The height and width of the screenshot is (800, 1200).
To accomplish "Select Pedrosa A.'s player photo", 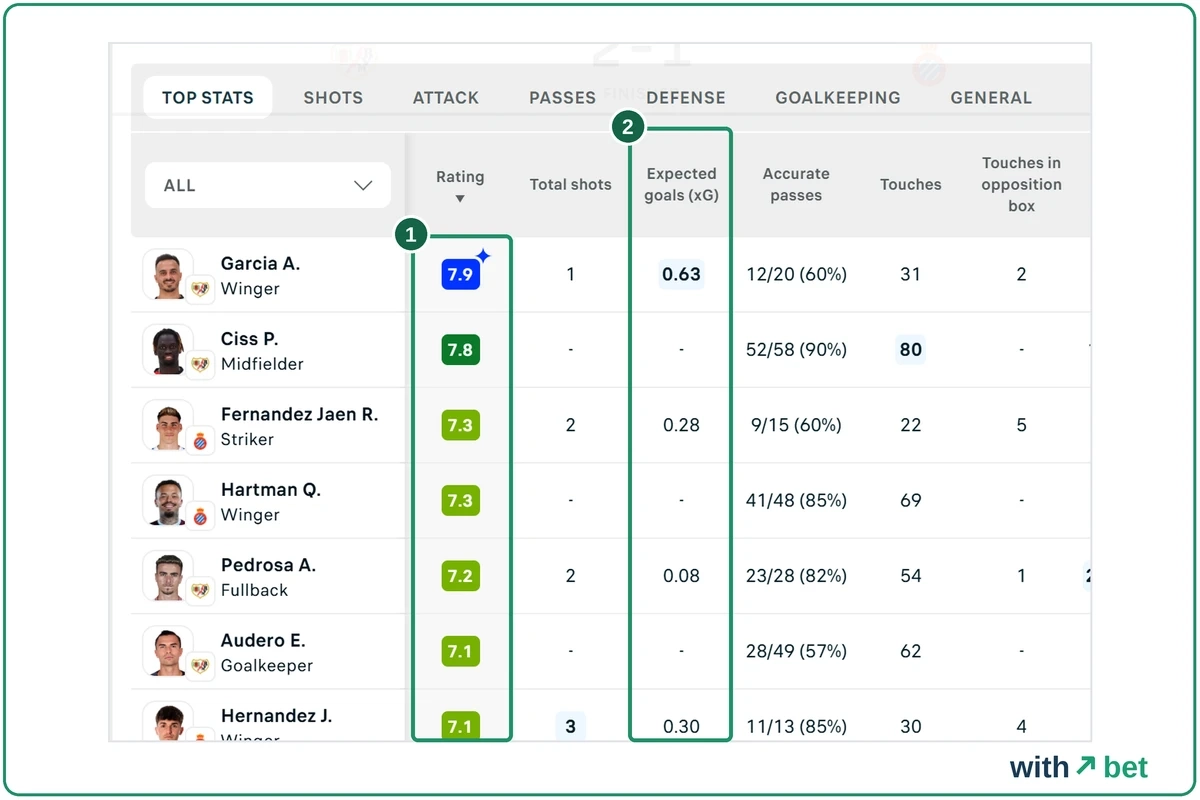I will (x=167, y=576).
